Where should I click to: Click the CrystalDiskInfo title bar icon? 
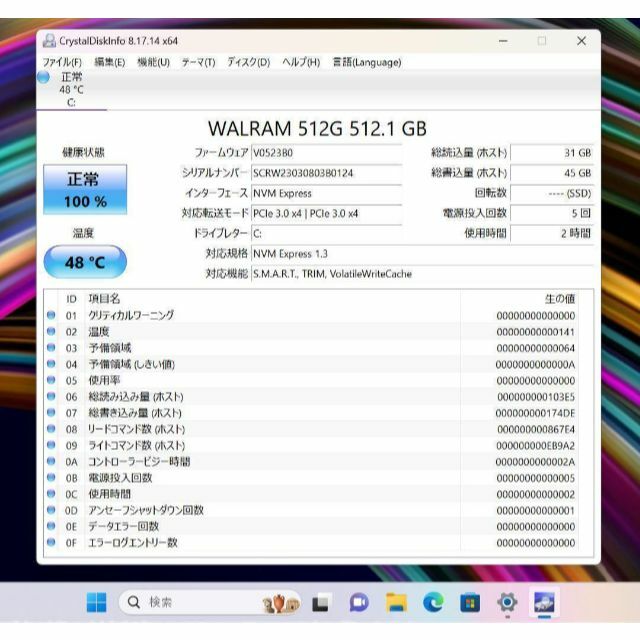(x=49, y=41)
